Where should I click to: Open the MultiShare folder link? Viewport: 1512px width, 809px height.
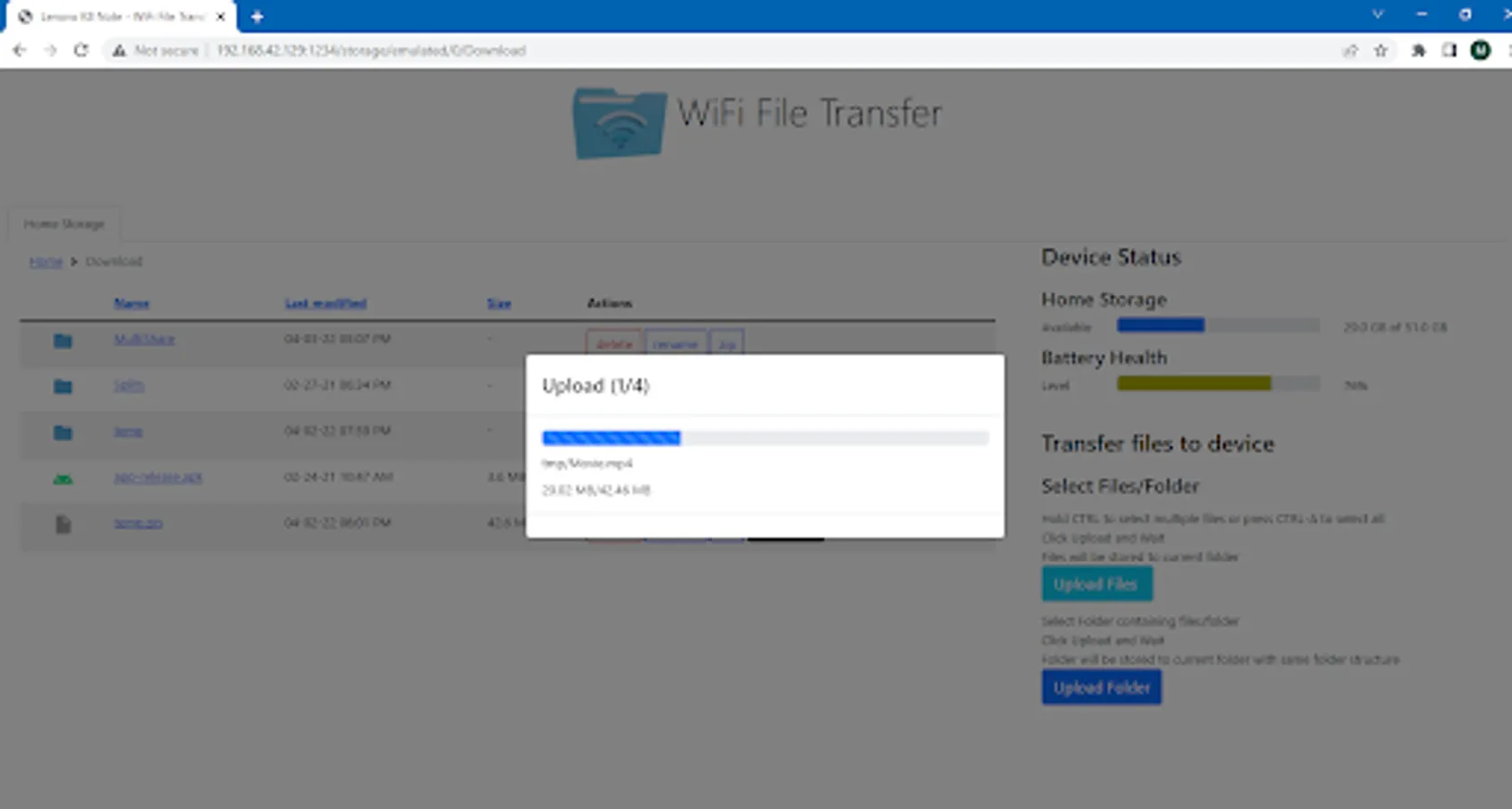coord(144,339)
